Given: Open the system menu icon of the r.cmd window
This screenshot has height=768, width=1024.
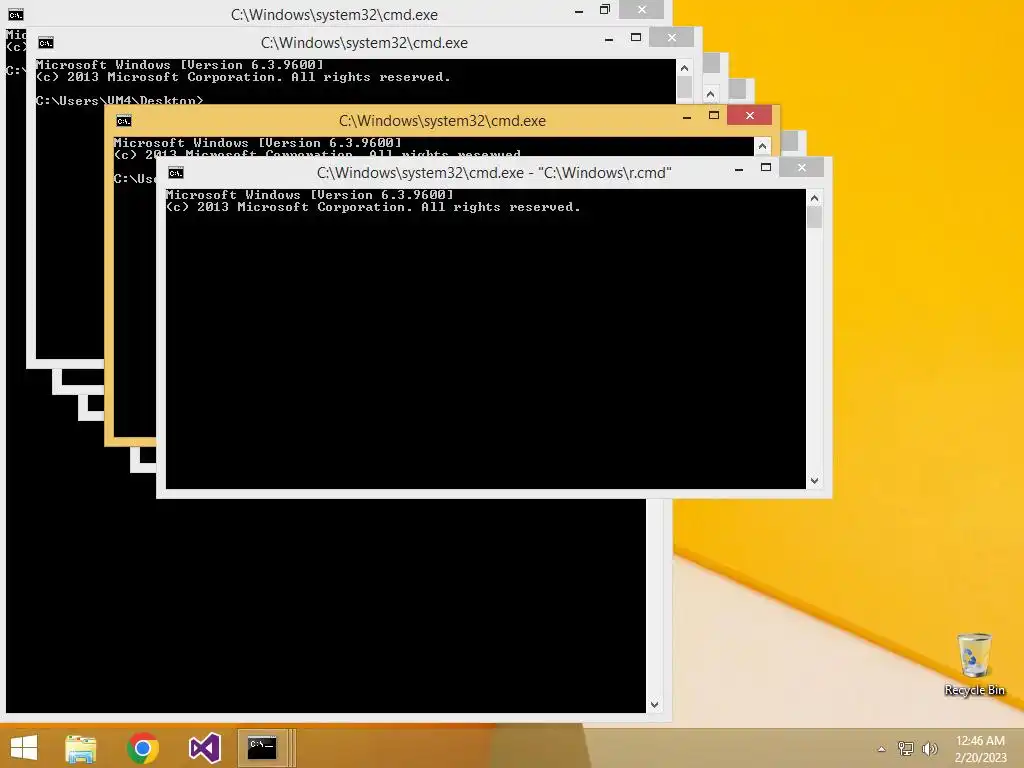Looking at the screenshot, I should pos(176,172).
